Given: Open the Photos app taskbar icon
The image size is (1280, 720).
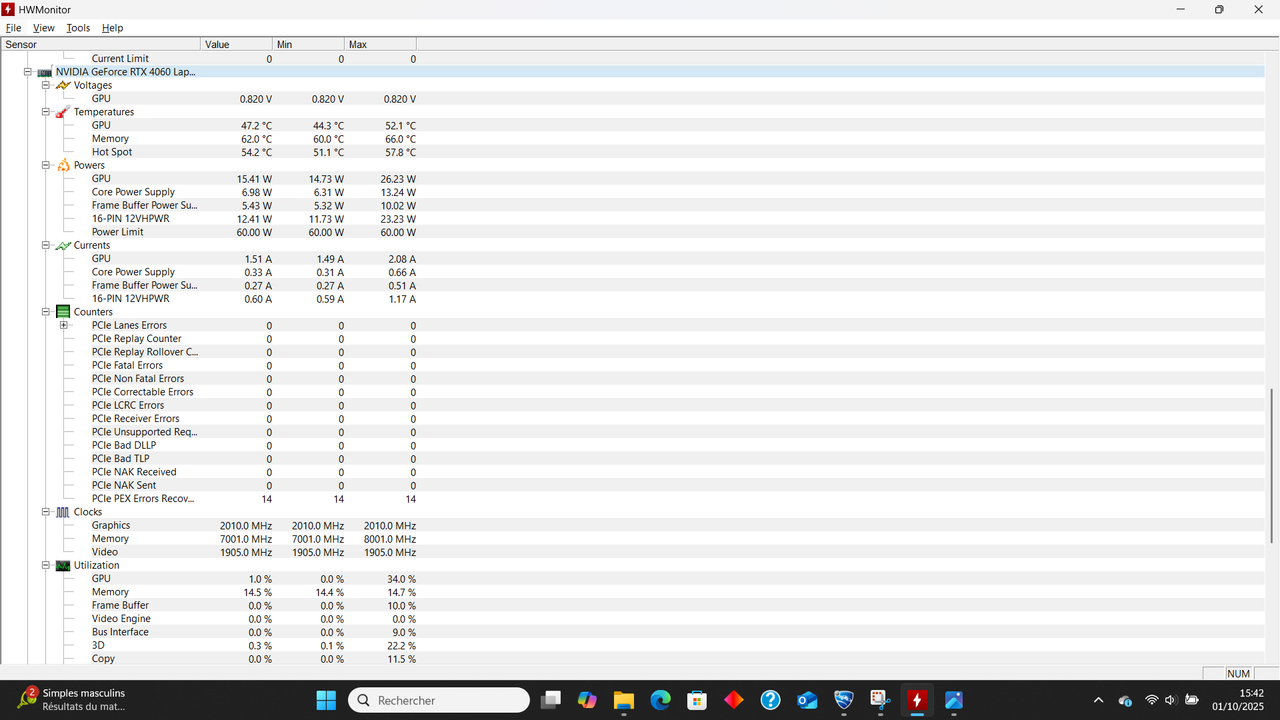Looking at the screenshot, I should tap(954, 700).
